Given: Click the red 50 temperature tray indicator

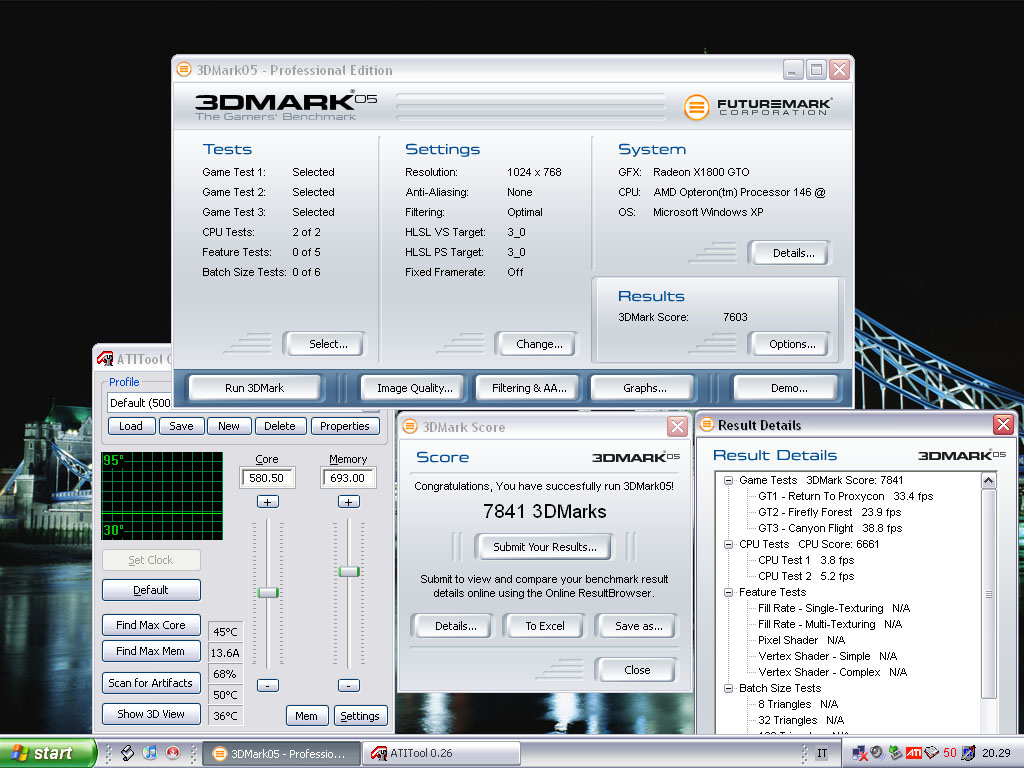Looking at the screenshot, I should (950, 753).
